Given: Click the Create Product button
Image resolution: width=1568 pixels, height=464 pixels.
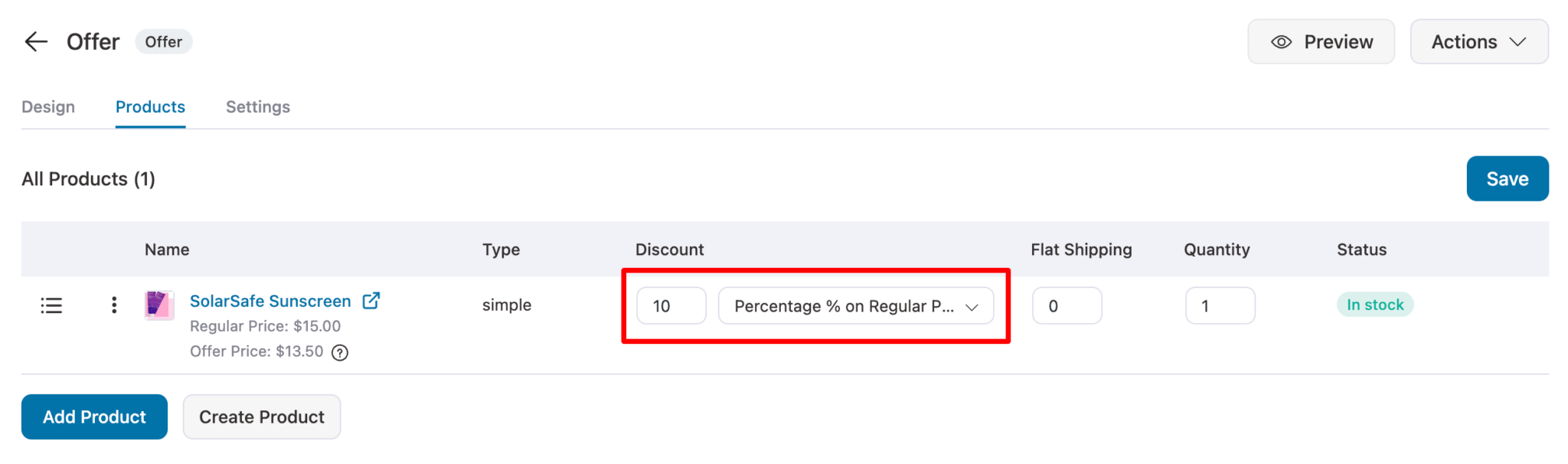Looking at the screenshot, I should [x=261, y=417].
